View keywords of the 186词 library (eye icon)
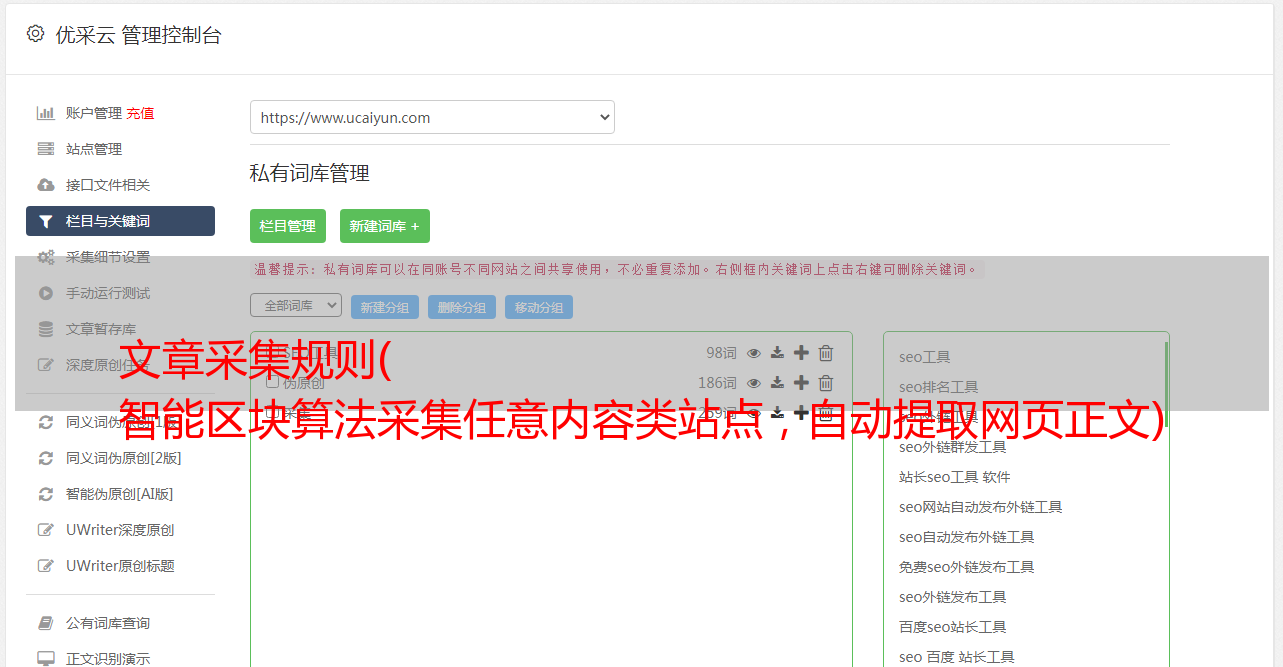The image size is (1283, 667). [x=754, y=382]
